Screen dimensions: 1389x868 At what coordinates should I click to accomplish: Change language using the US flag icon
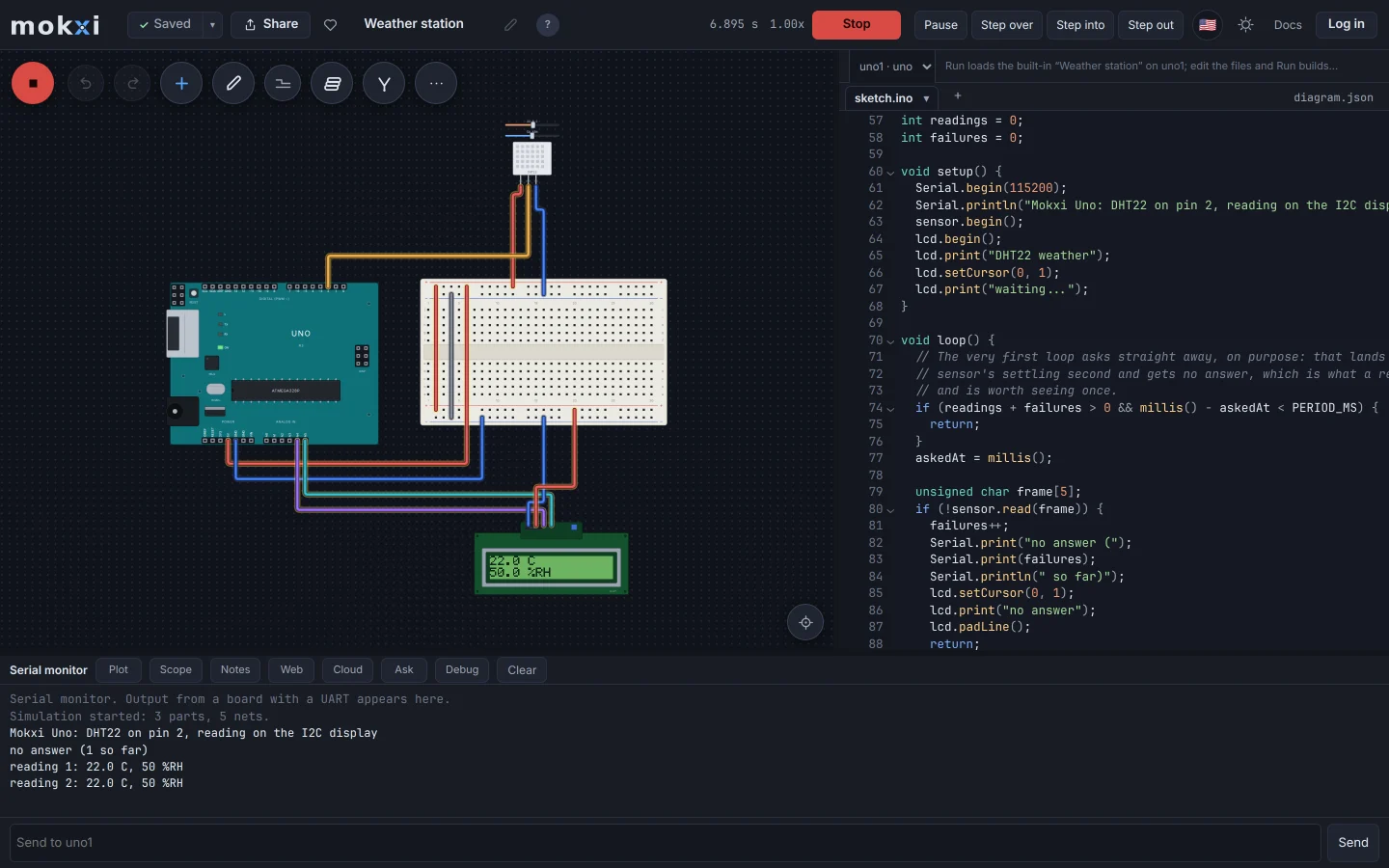tap(1208, 24)
